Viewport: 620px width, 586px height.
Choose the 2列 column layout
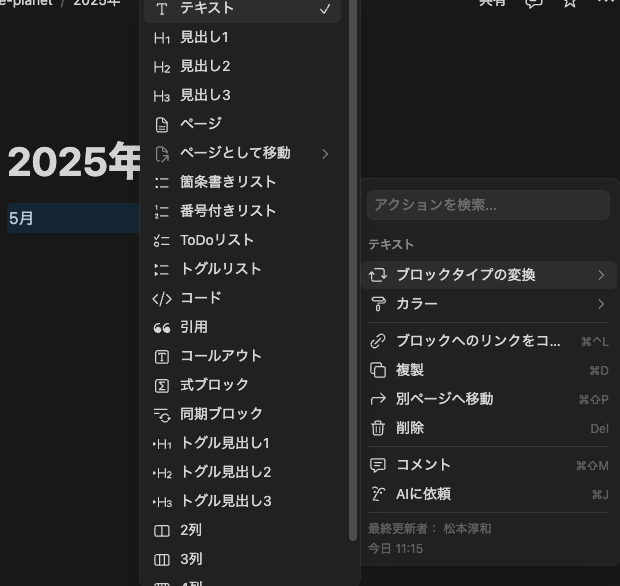pyautogui.click(x=191, y=530)
